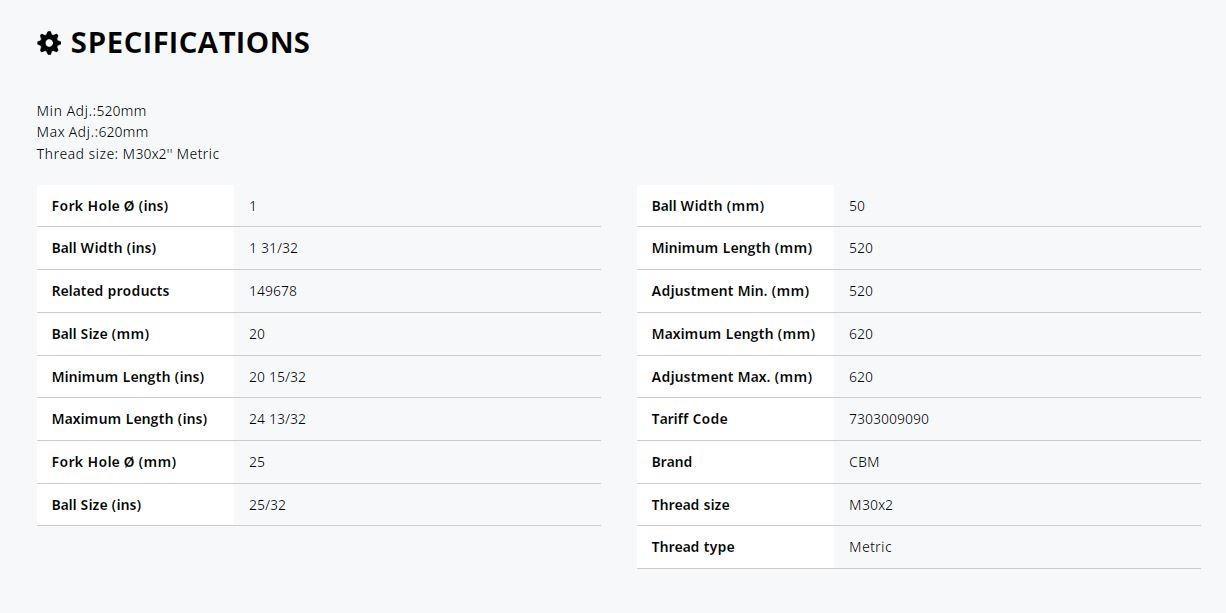The height and width of the screenshot is (613, 1226).
Task: Select the Ball Width (mm) label
Action: pyautogui.click(x=708, y=206)
